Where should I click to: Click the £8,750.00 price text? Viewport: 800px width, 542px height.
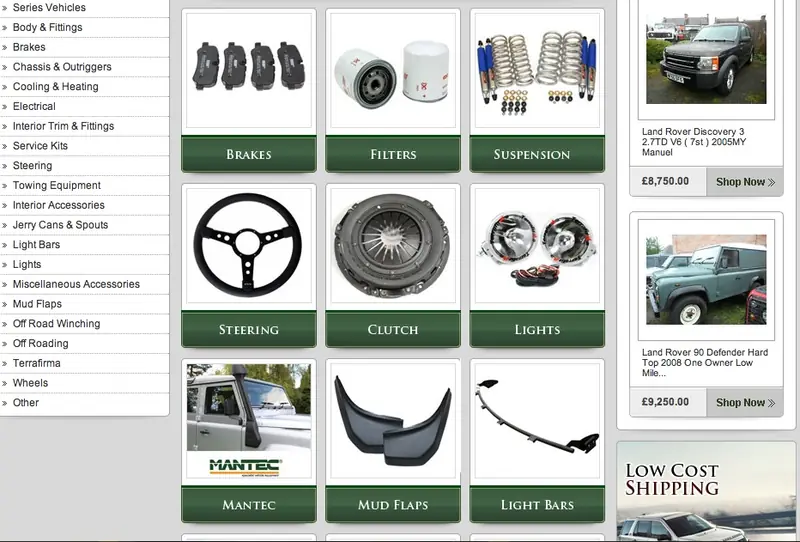click(x=665, y=181)
